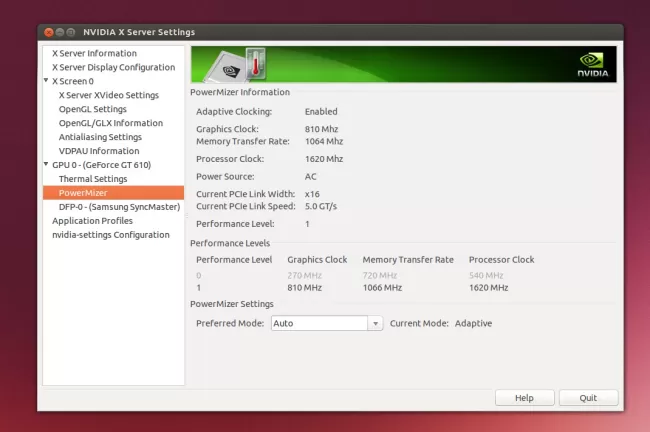Open the Preferred Mode dropdown
The image size is (650, 432).
(327, 323)
